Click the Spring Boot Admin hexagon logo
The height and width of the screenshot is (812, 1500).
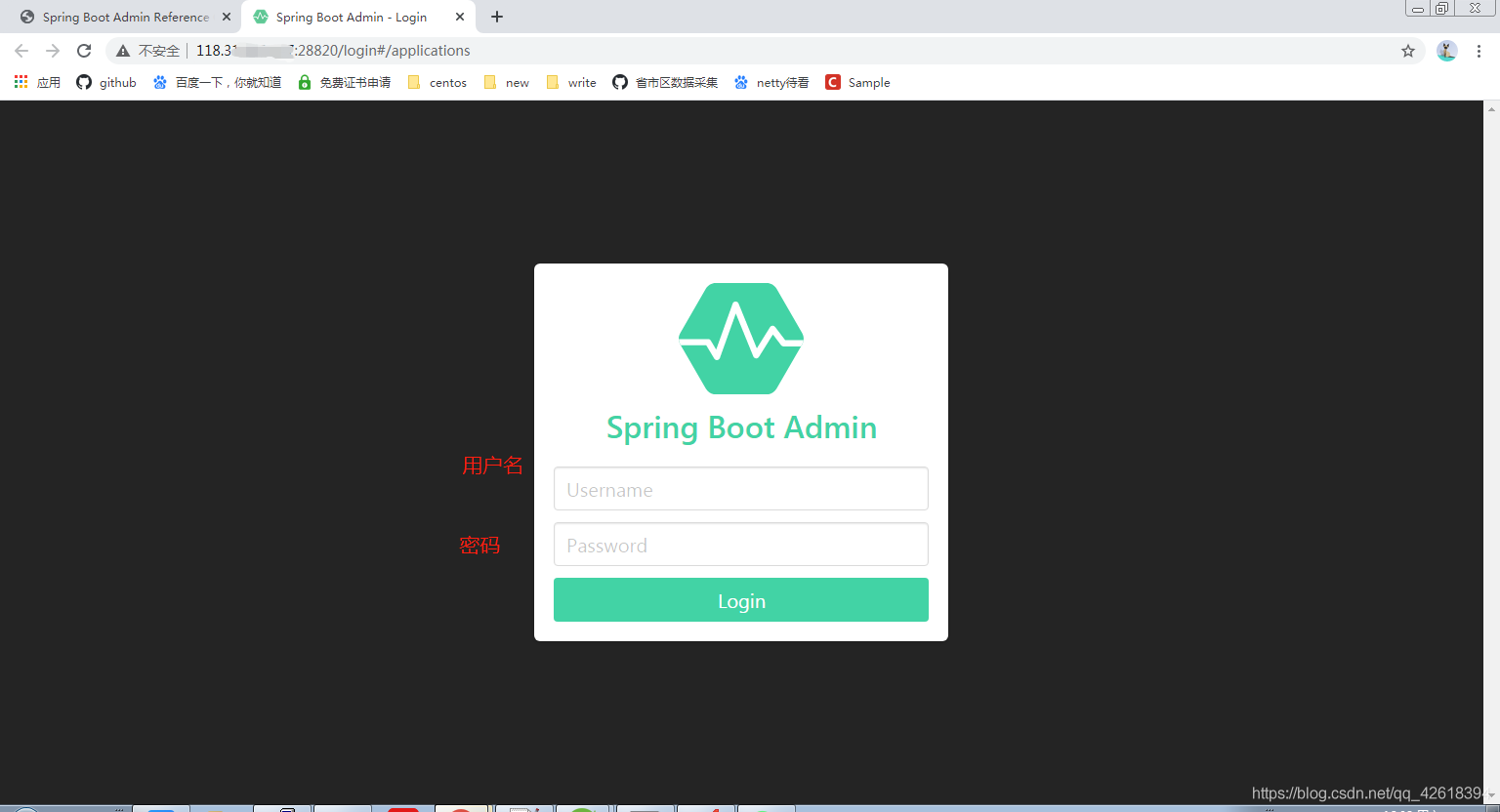point(741,339)
